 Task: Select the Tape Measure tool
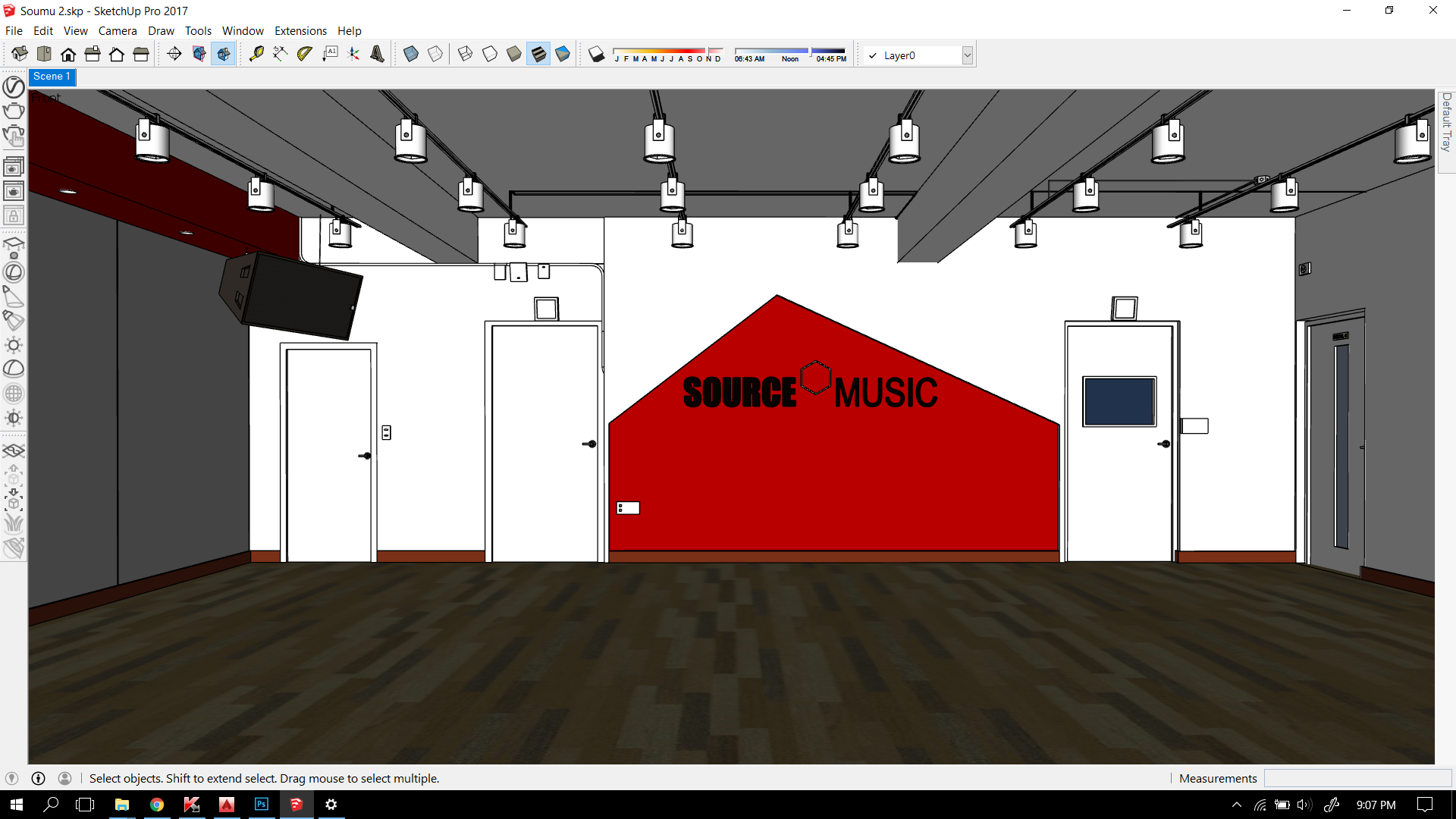tap(255, 54)
